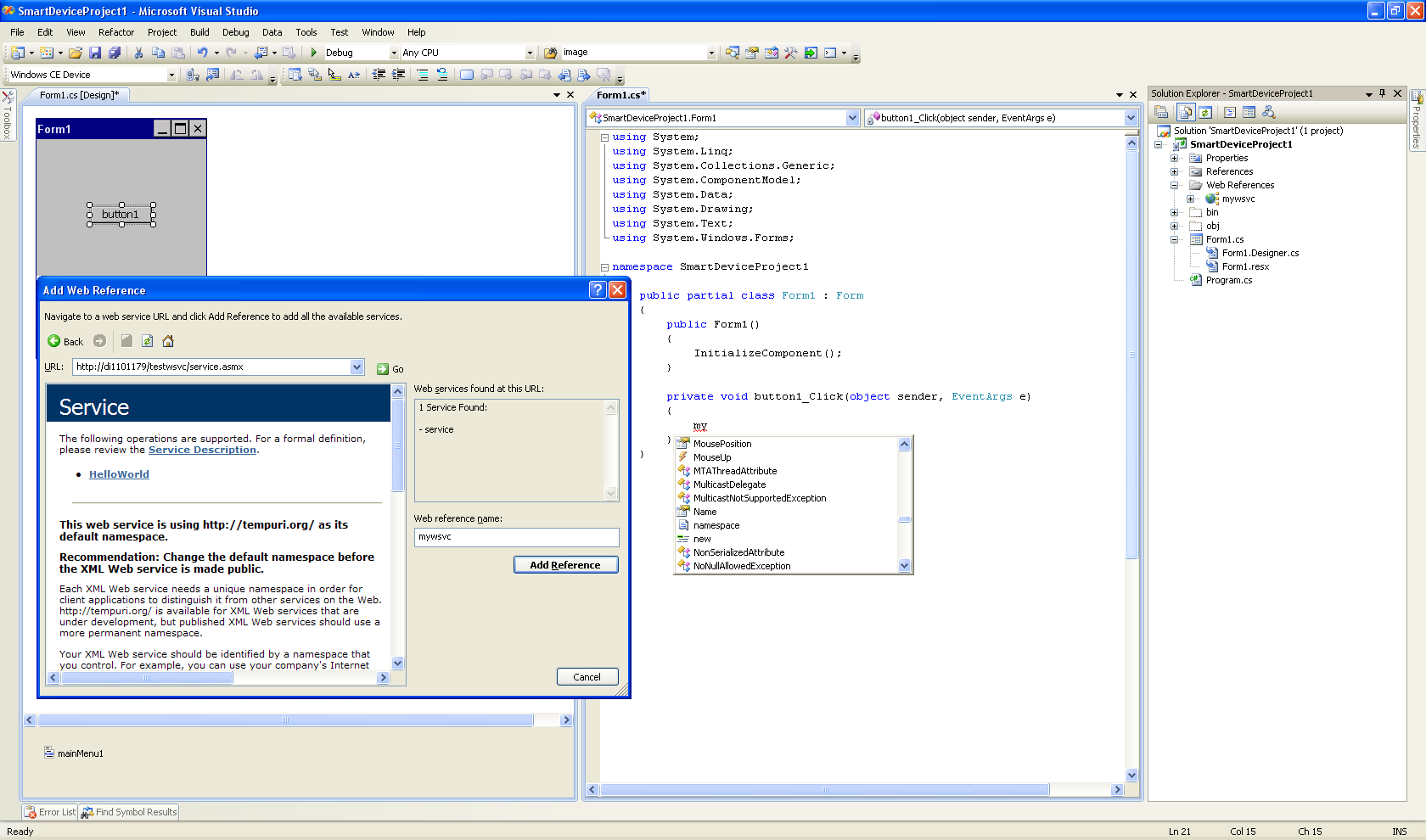The image size is (1426, 840).
Task: Open the Windows CE Device dropdown
Action: (171, 75)
